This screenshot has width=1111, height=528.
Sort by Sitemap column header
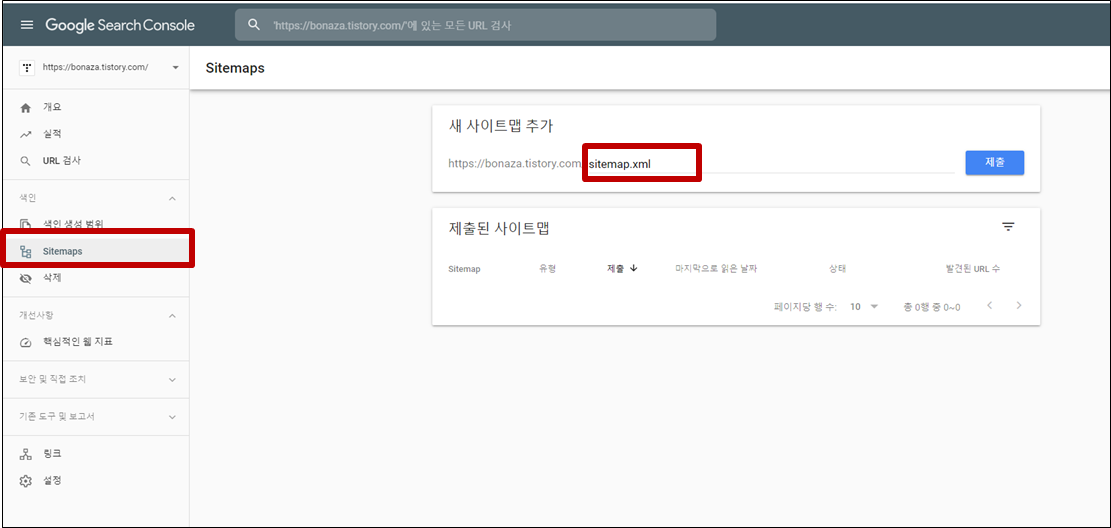pyautogui.click(x=465, y=269)
